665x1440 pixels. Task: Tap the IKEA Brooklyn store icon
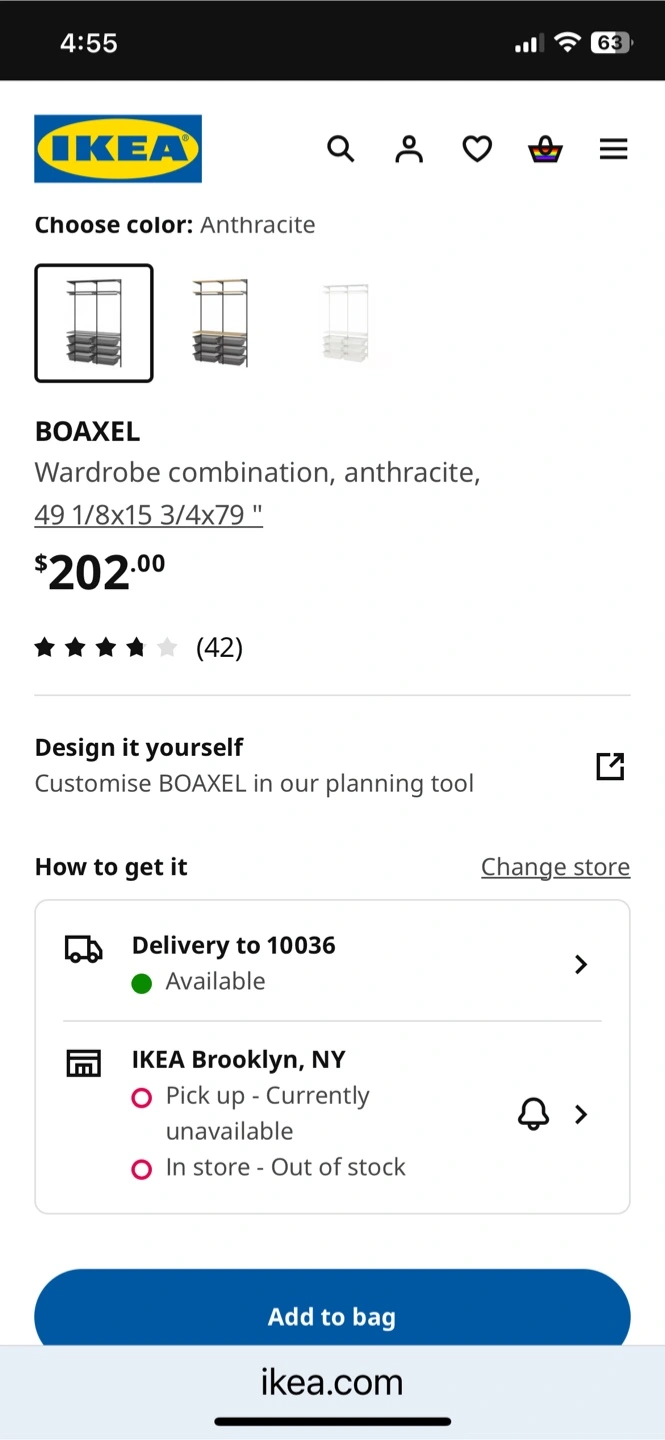tap(84, 1063)
